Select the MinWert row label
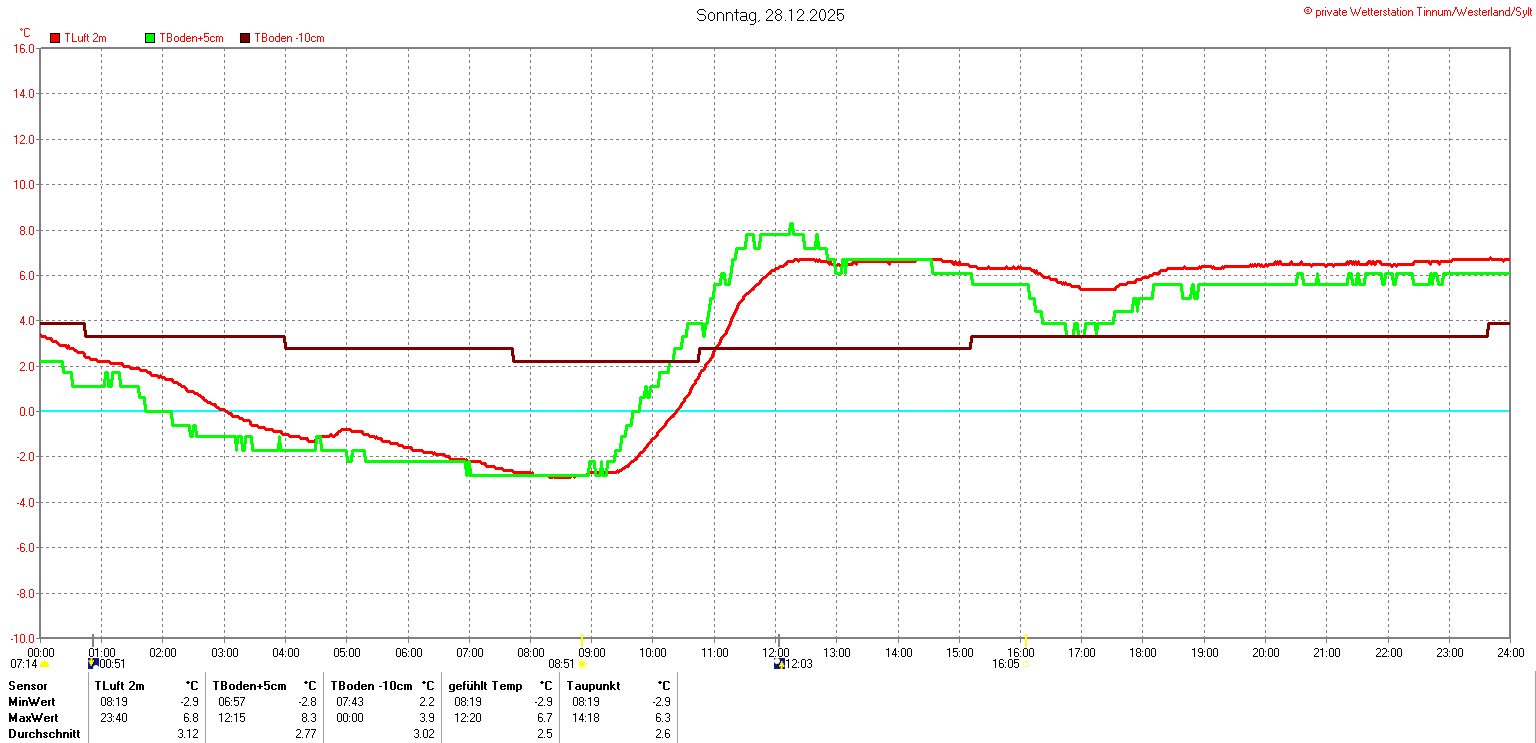 [x=33, y=702]
